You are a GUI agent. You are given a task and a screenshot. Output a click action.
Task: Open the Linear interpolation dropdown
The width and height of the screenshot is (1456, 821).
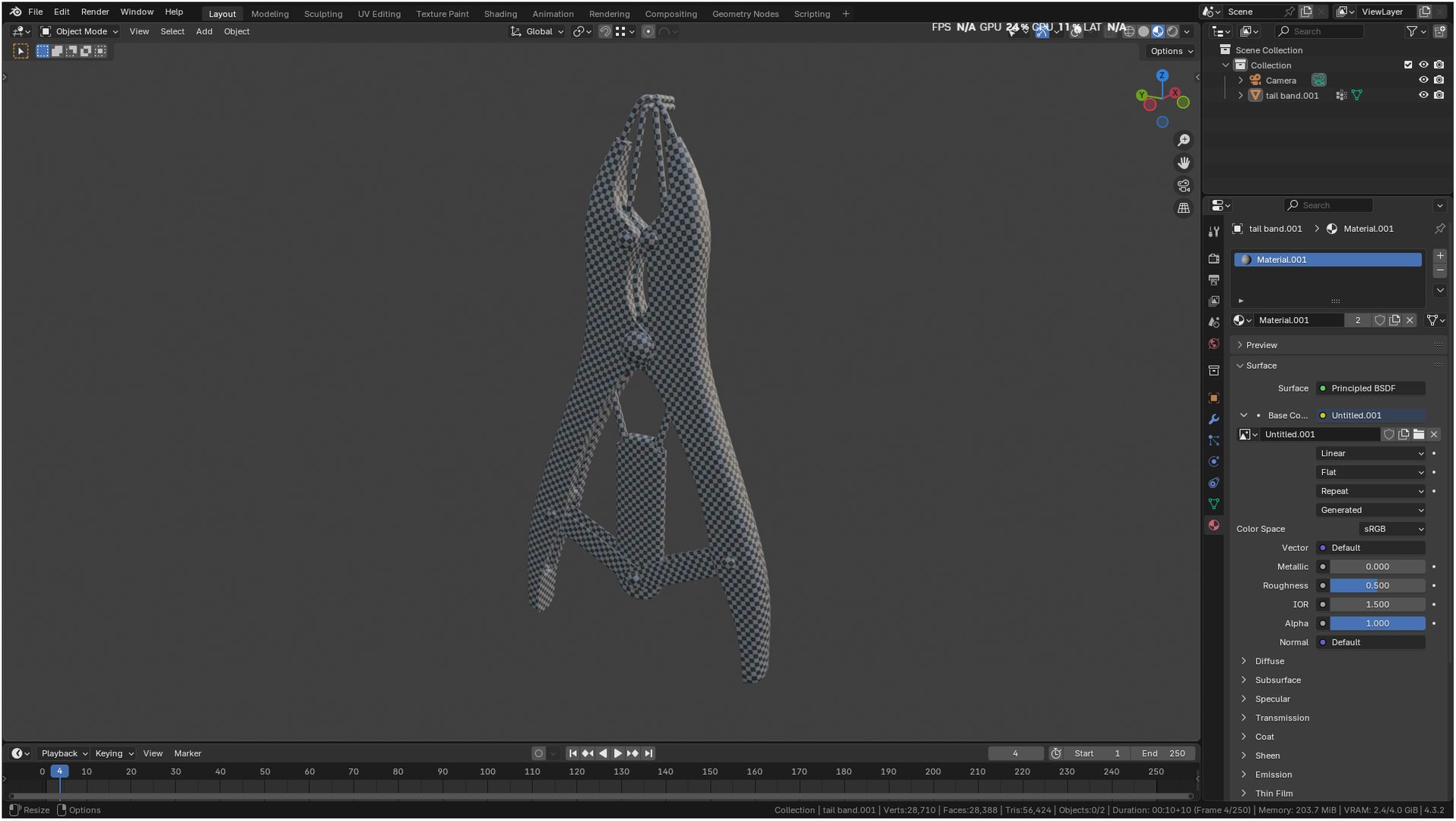[x=1371, y=454]
